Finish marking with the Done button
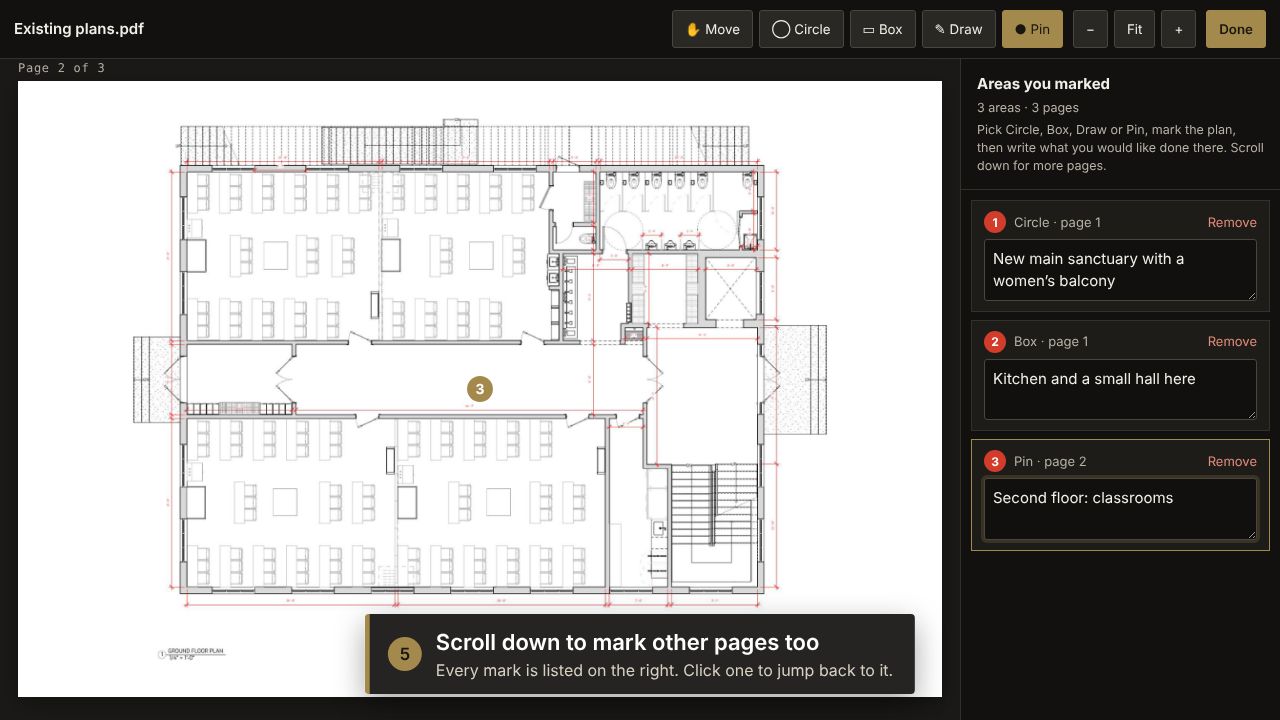Viewport: 1280px width, 720px height. click(1236, 29)
